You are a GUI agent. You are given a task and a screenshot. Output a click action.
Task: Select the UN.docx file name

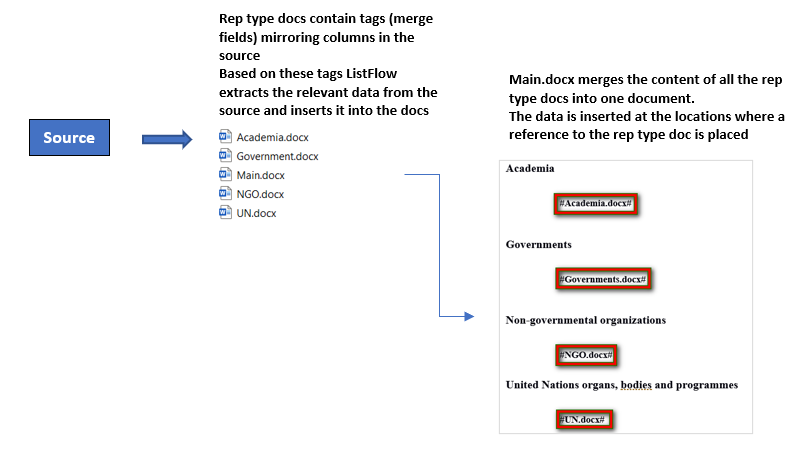pos(256,213)
